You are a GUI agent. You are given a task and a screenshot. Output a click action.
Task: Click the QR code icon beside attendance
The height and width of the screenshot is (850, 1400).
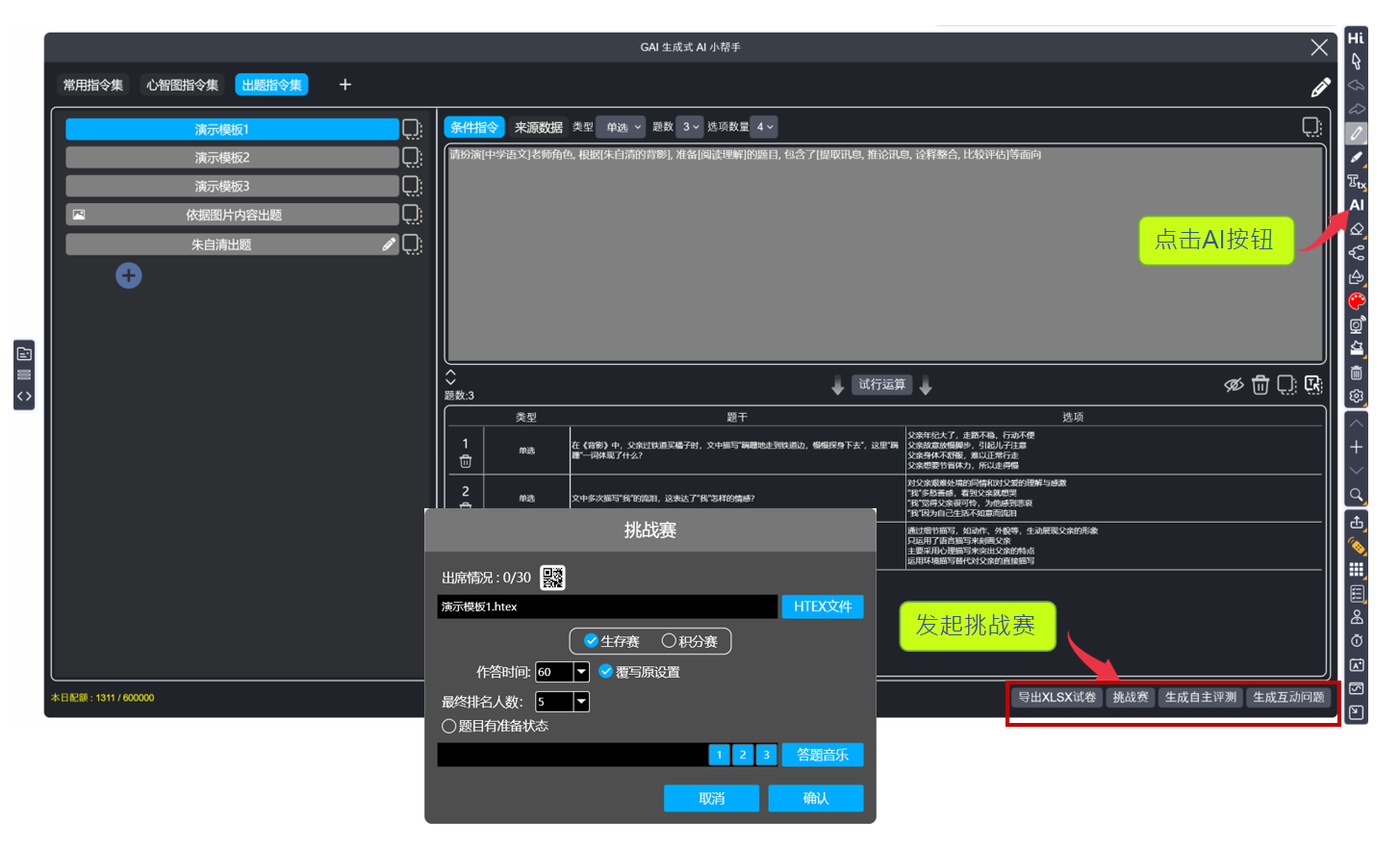552,578
